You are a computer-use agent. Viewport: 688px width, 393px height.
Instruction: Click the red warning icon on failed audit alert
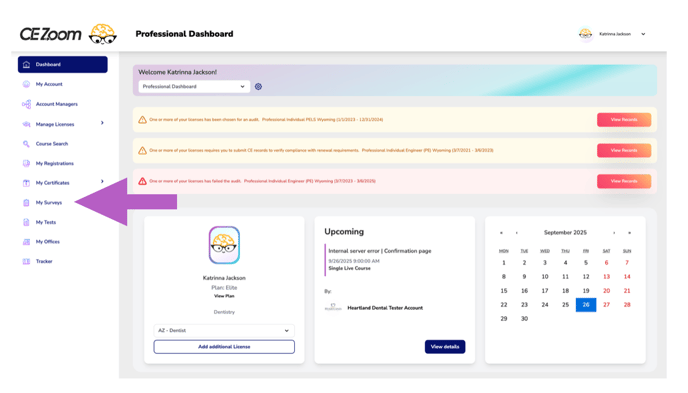[x=143, y=181]
